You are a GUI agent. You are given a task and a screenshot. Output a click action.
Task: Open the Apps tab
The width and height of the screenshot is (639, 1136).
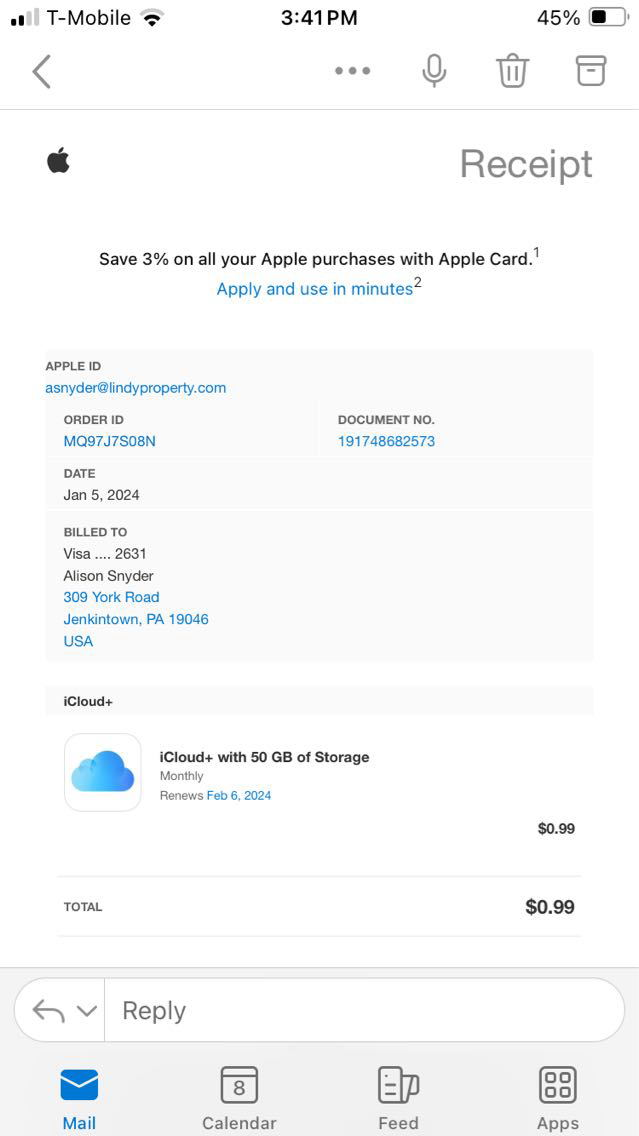tap(557, 1097)
